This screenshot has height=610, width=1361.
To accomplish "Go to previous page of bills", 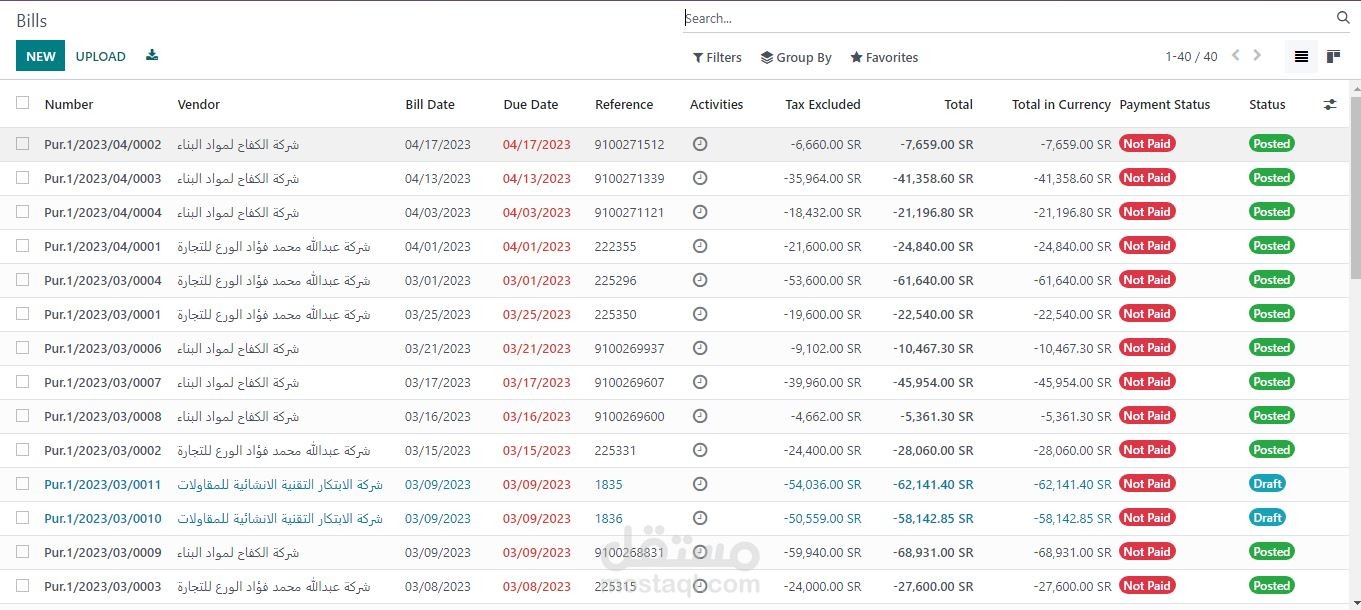I will 1236,56.
